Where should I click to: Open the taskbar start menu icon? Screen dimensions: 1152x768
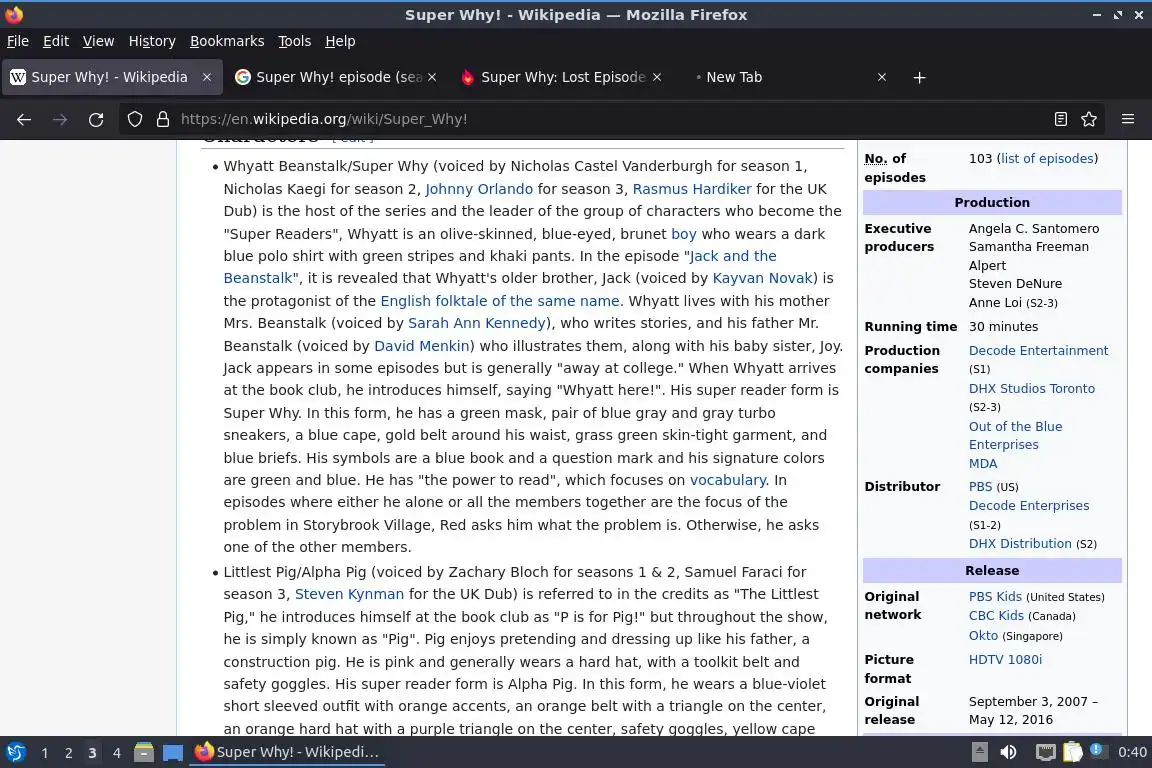[15, 753]
